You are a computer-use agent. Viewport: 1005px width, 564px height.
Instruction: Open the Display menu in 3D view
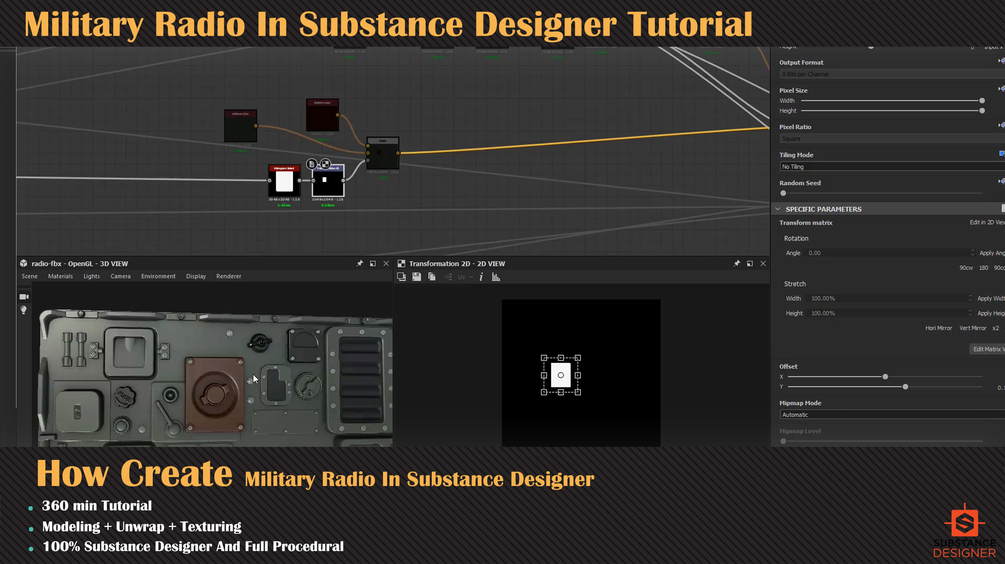196,276
